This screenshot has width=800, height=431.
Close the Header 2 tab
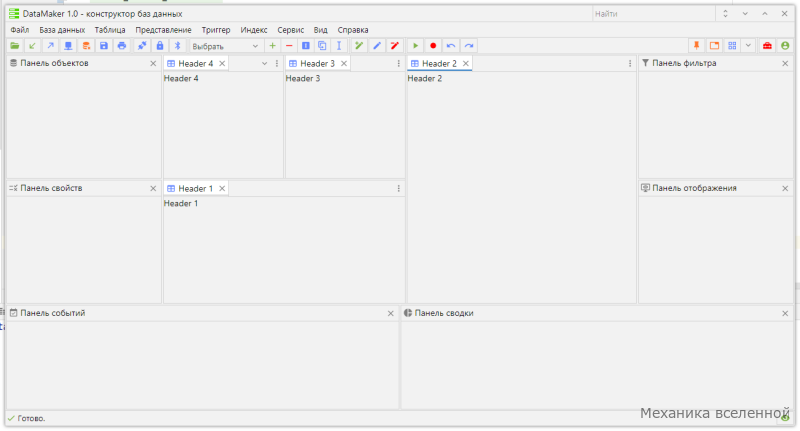466,64
